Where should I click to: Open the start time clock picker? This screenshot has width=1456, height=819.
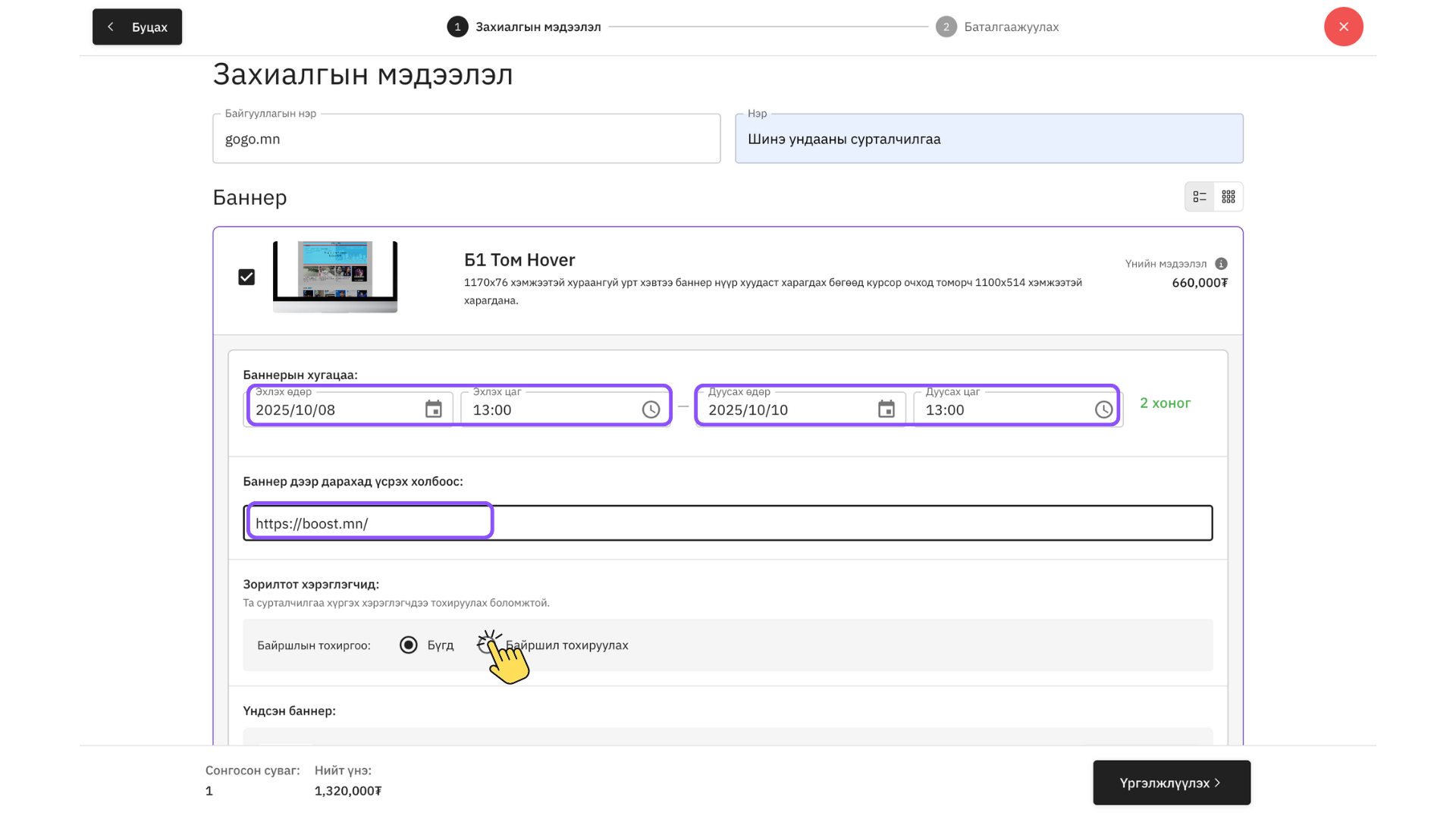(651, 409)
